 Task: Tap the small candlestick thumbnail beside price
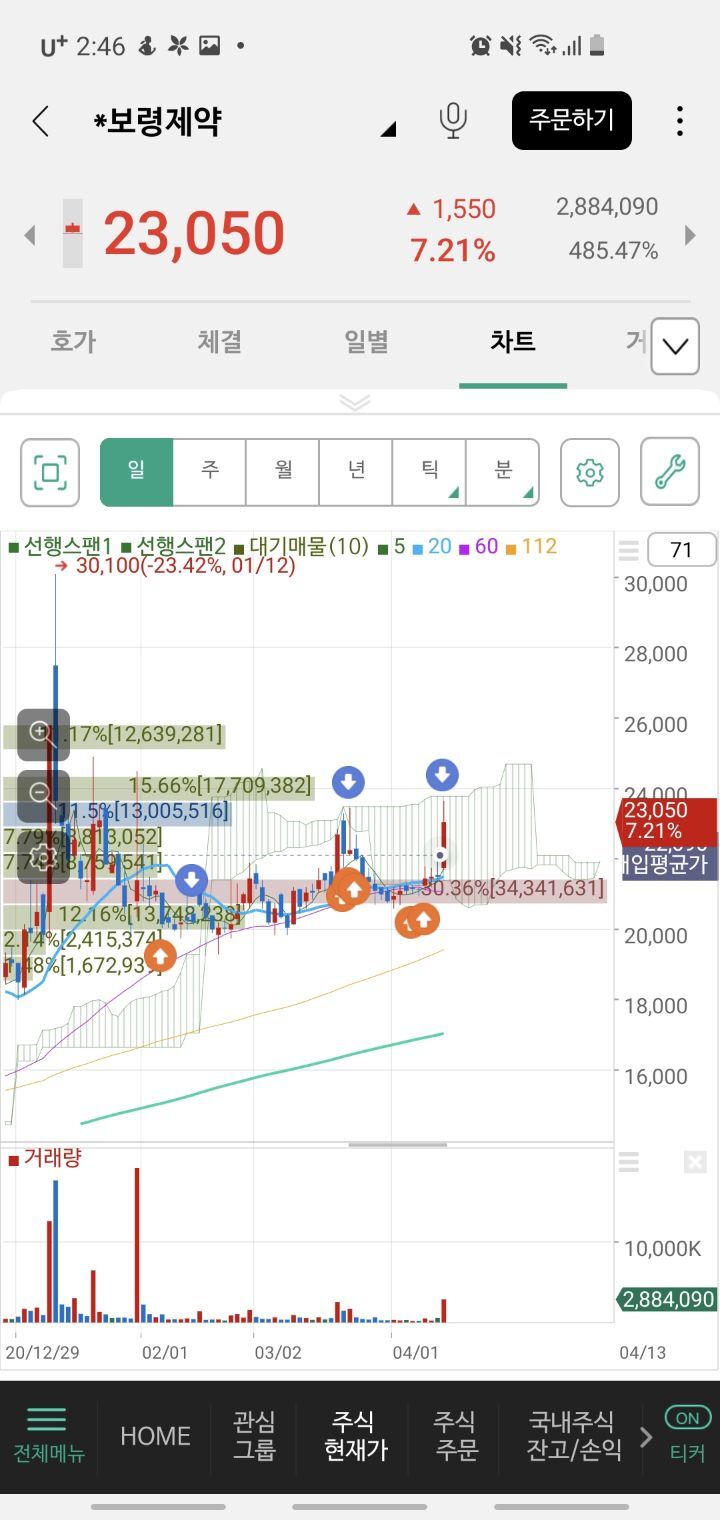72,233
